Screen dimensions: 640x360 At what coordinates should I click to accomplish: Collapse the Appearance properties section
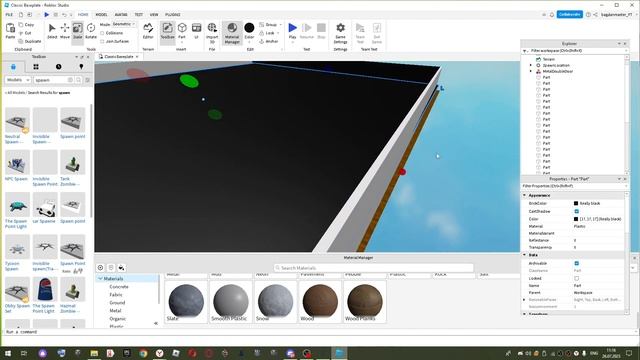pyautogui.click(x=524, y=196)
